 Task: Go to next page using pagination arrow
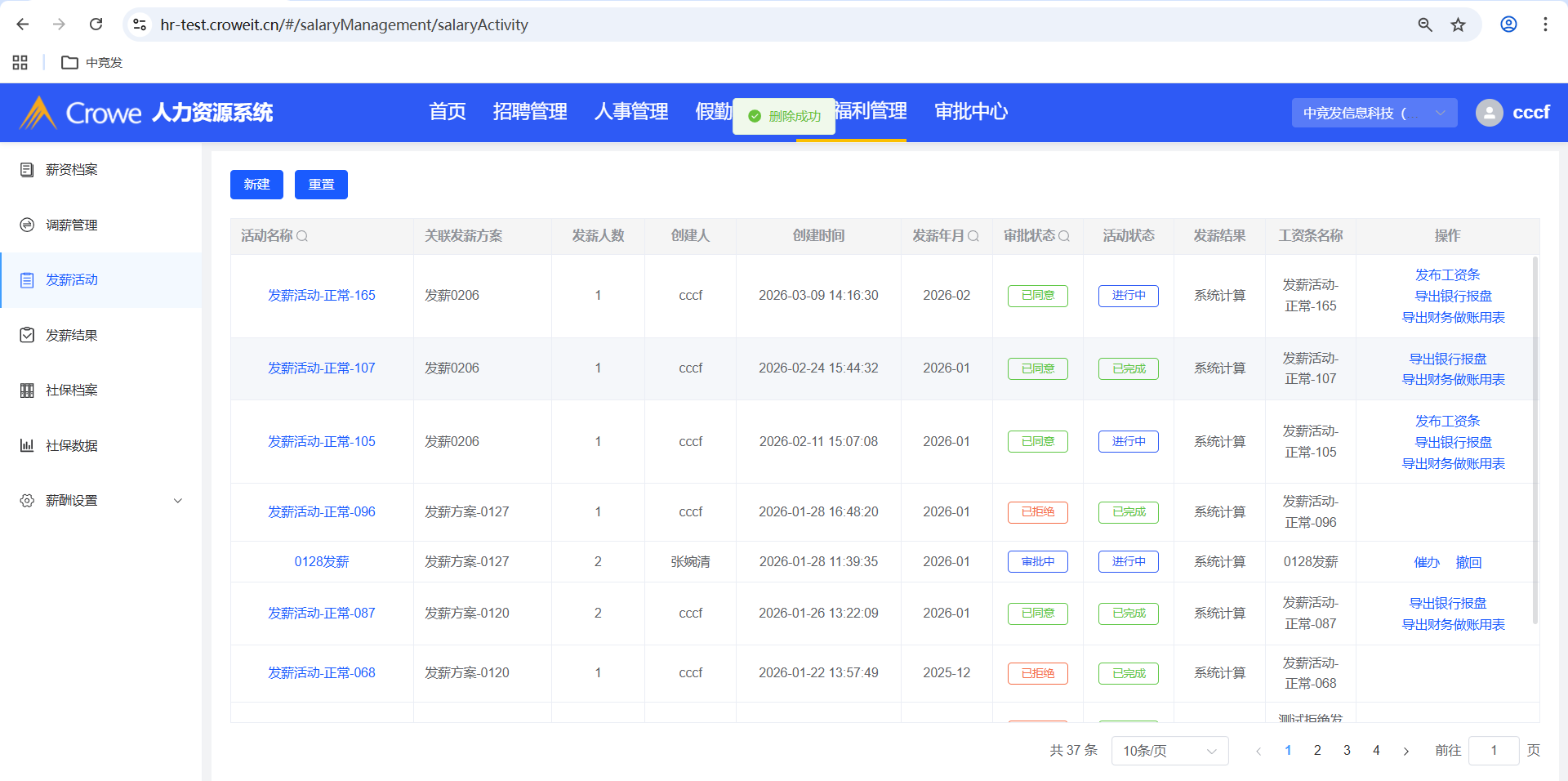coord(1406,751)
